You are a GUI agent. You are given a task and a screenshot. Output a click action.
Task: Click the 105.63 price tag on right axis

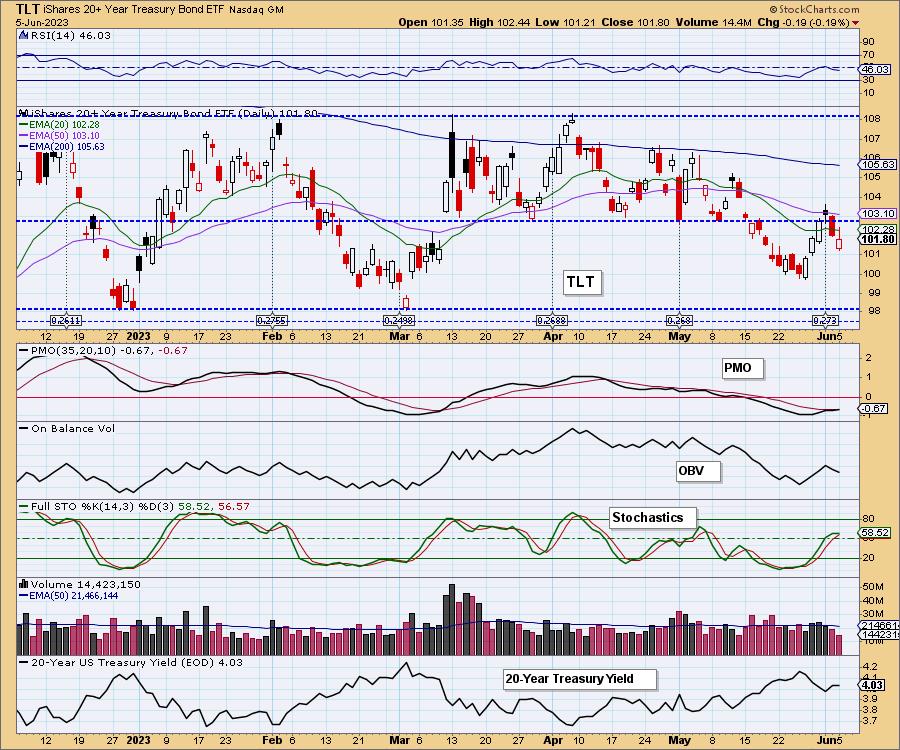pyautogui.click(x=878, y=165)
